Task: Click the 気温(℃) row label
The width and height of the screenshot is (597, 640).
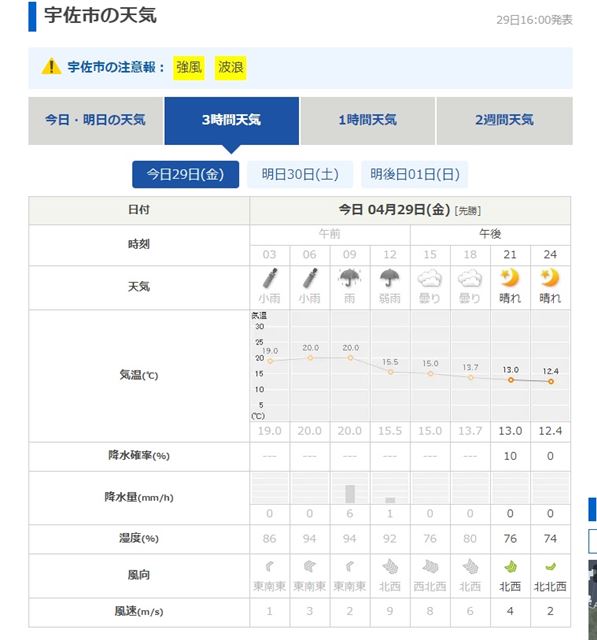Action: [139, 375]
